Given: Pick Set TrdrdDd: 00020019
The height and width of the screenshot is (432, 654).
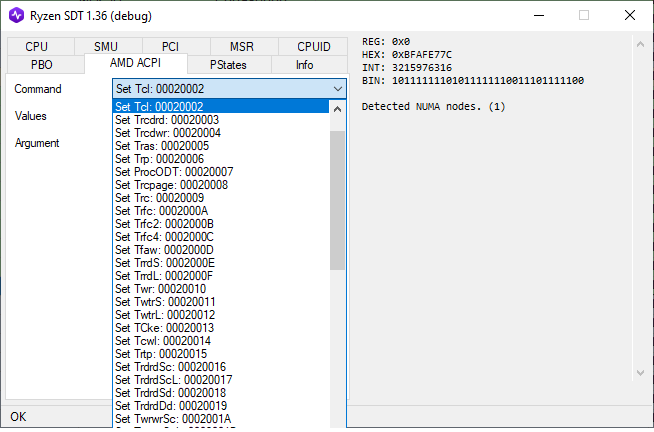Looking at the screenshot, I should [x=221, y=405].
